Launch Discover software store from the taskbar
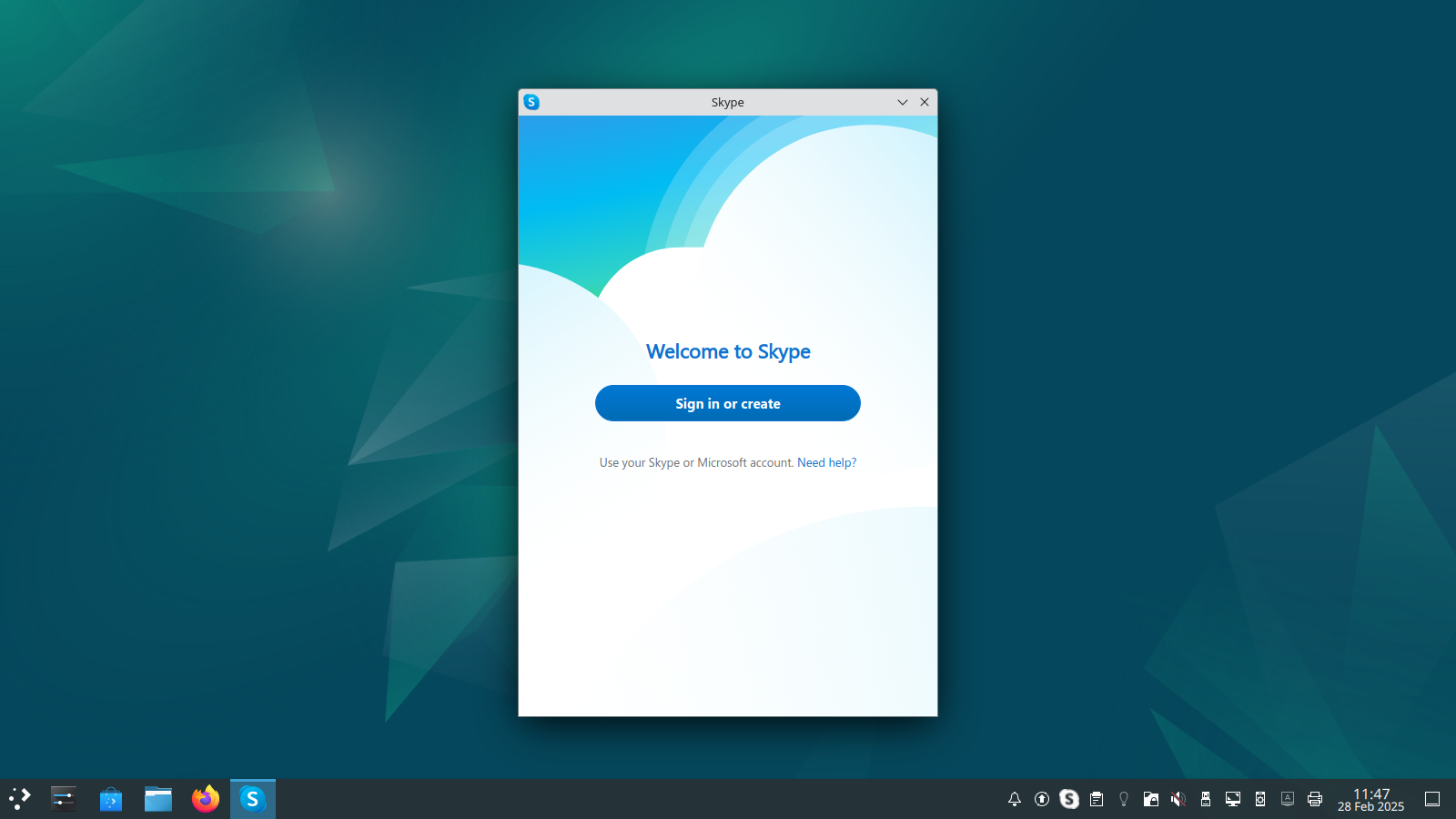The width and height of the screenshot is (1456, 819). 111,799
